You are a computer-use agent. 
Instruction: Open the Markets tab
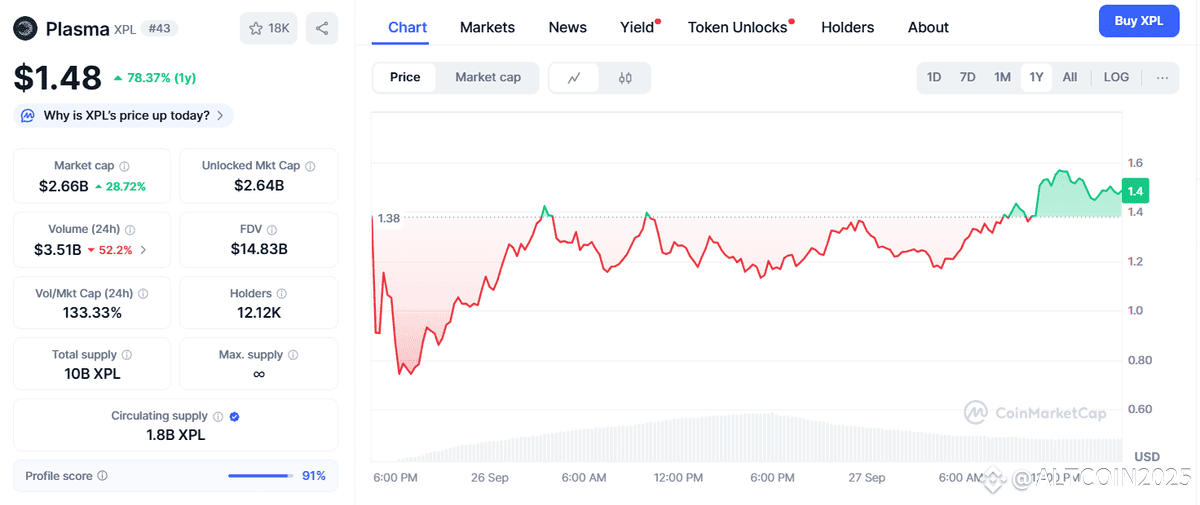coord(487,27)
